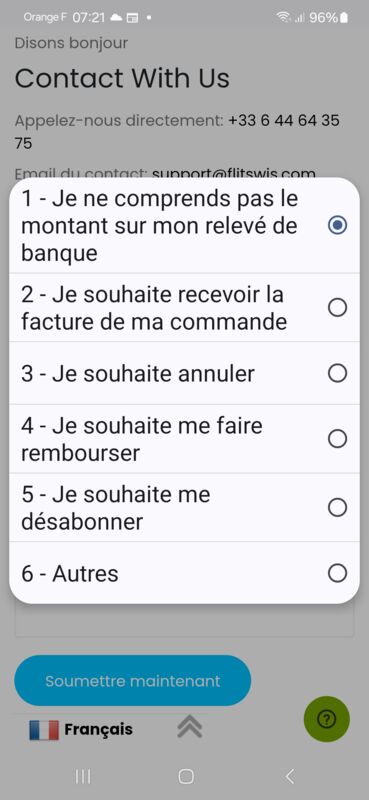Tap the Wi-Fi icon in status bar
The image size is (369, 800).
(x=282, y=18)
